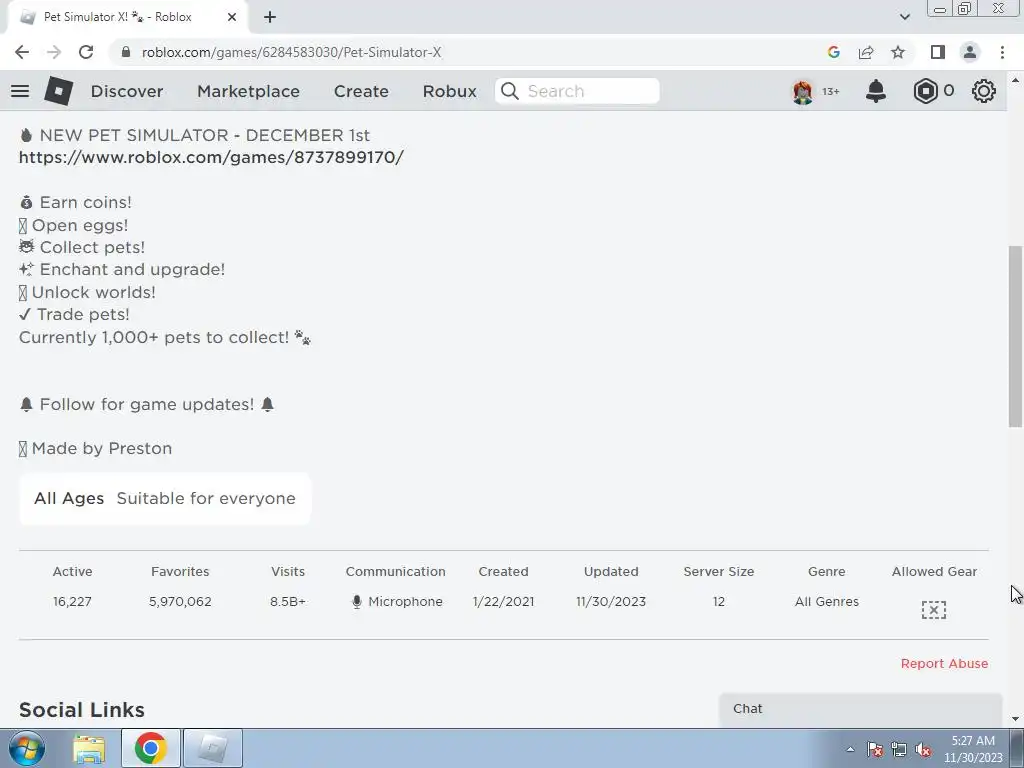This screenshot has width=1024, height=768.
Task: Click the Updated date 11/30/2023
Action: tap(611, 601)
